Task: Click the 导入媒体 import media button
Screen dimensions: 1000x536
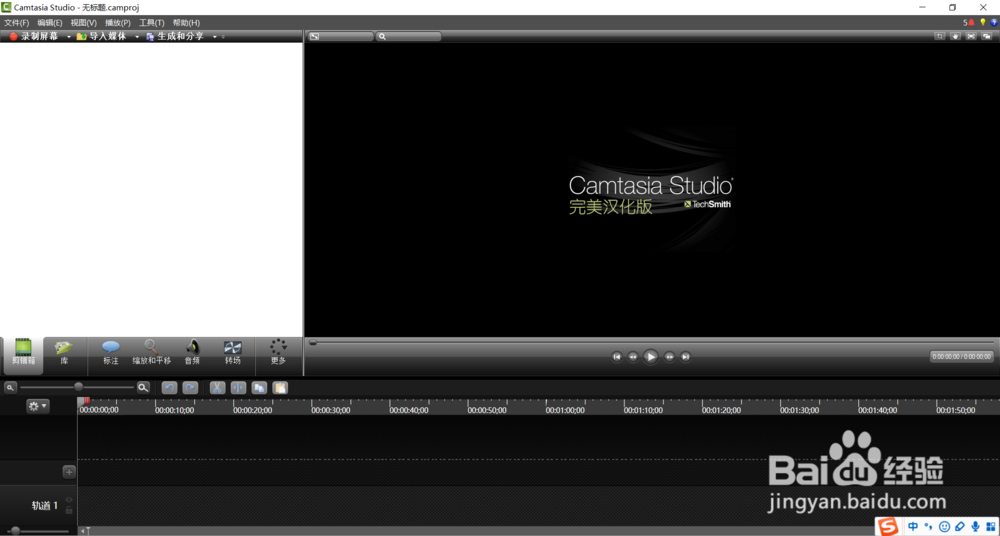Action: (x=101, y=36)
